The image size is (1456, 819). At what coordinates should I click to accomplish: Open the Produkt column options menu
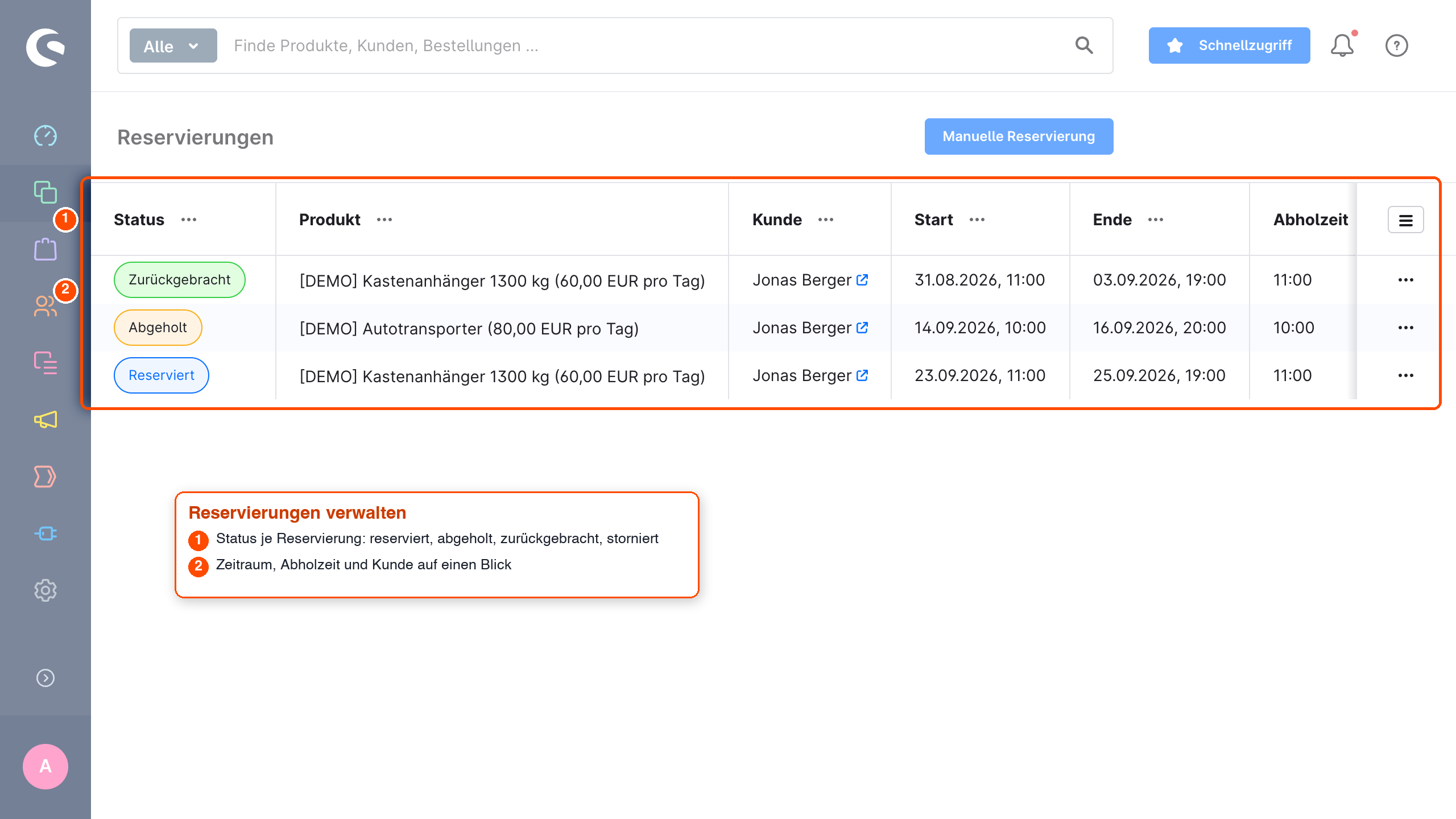tap(384, 220)
